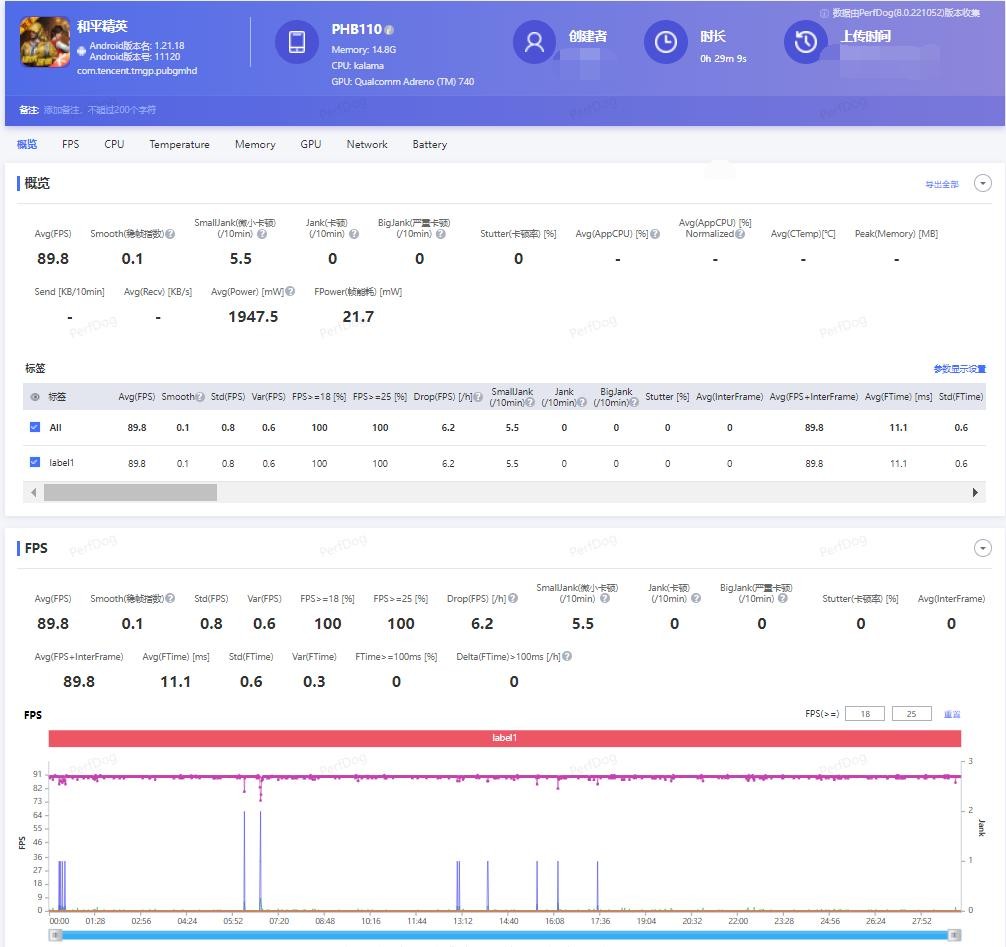Click the info icon beside PerfDog version note
Viewport: 1006px width, 947px height.
coord(824,13)
